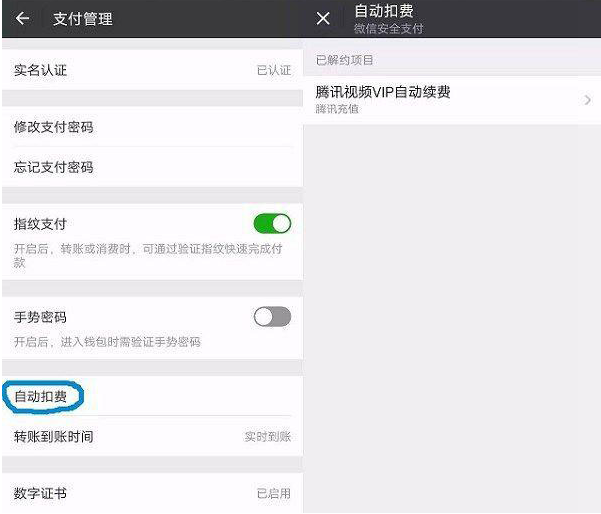Disable the 指纹支付 toggle
This screenshot has height=514, width=601.
[x=272, y=223]
